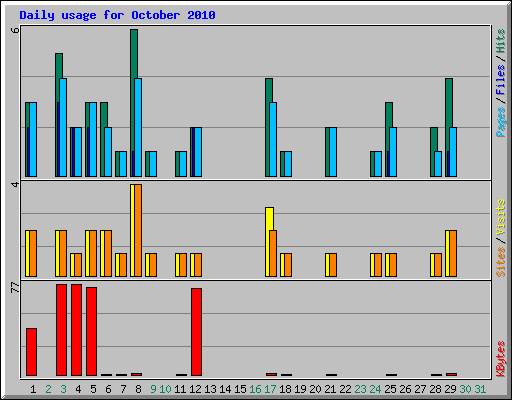Click day label '29' on the x-axis

(x=450, y=389)
